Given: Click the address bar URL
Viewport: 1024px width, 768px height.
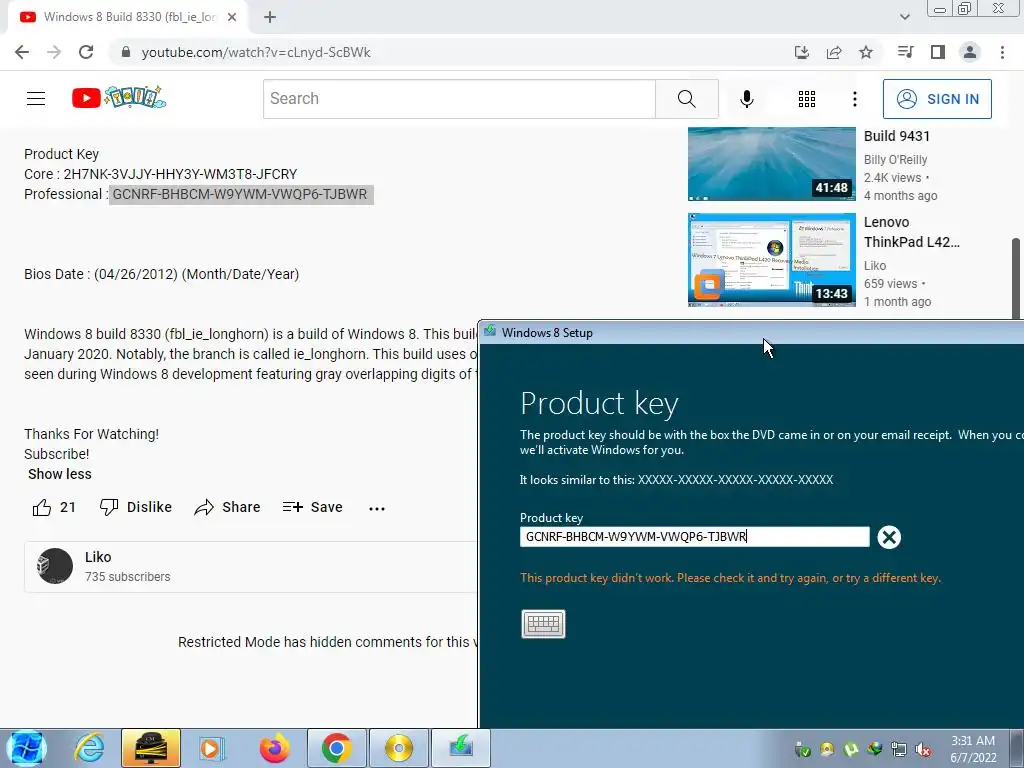Looking at the screenshot, I should (256, 52).
